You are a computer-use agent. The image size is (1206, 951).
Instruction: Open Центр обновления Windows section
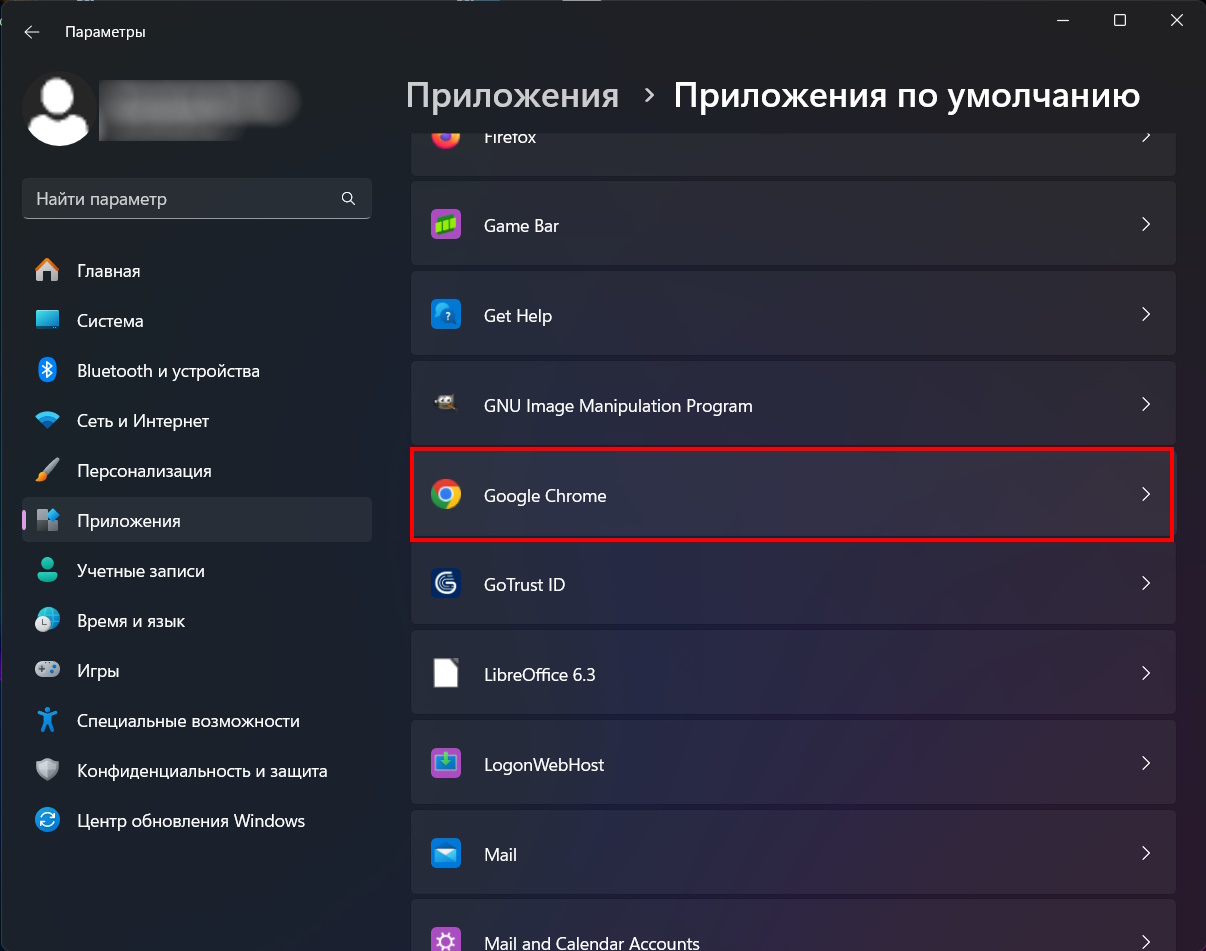click(197, 821)
